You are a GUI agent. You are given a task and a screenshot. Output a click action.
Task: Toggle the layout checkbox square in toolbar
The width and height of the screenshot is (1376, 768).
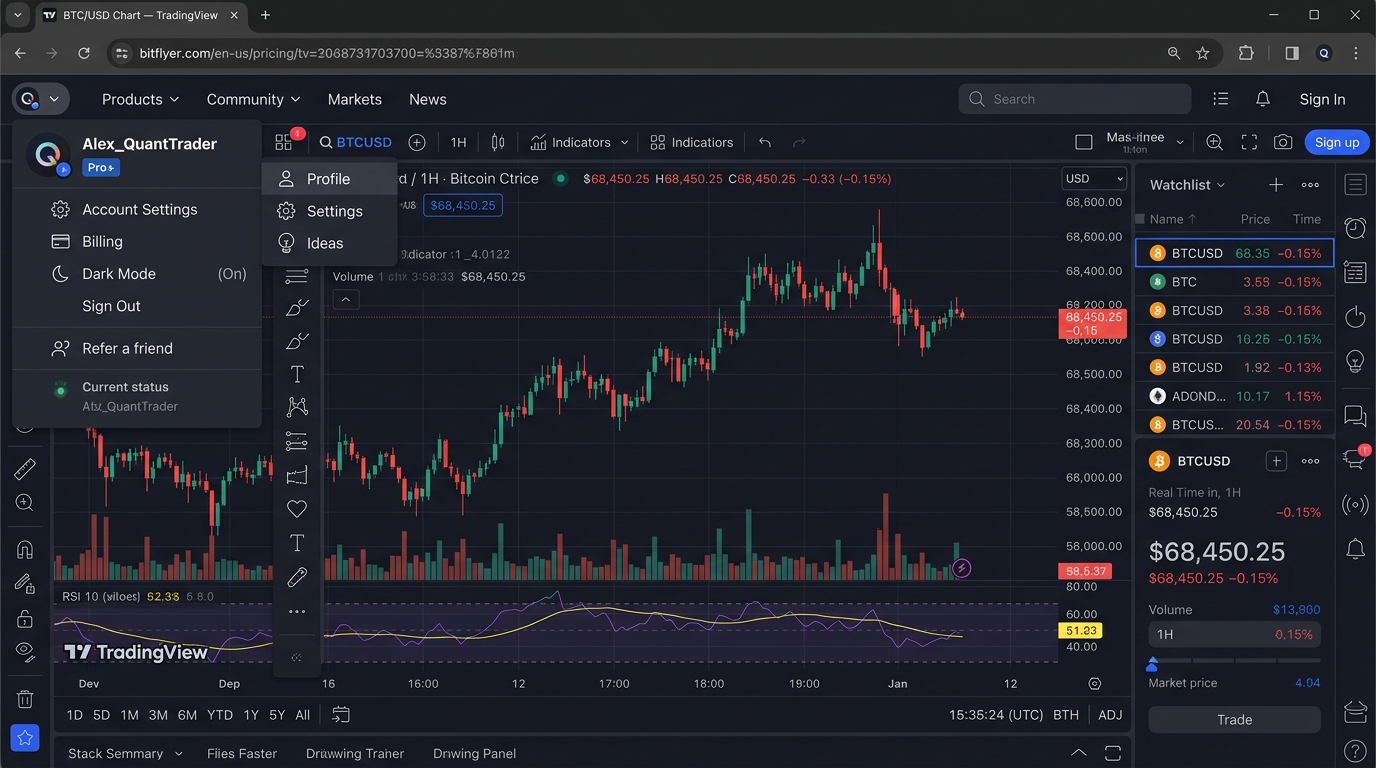coord(1083,142)
